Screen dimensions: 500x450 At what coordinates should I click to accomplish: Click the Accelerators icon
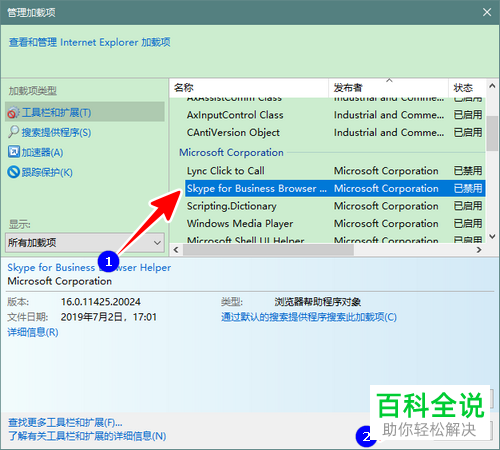click(14, 152)
